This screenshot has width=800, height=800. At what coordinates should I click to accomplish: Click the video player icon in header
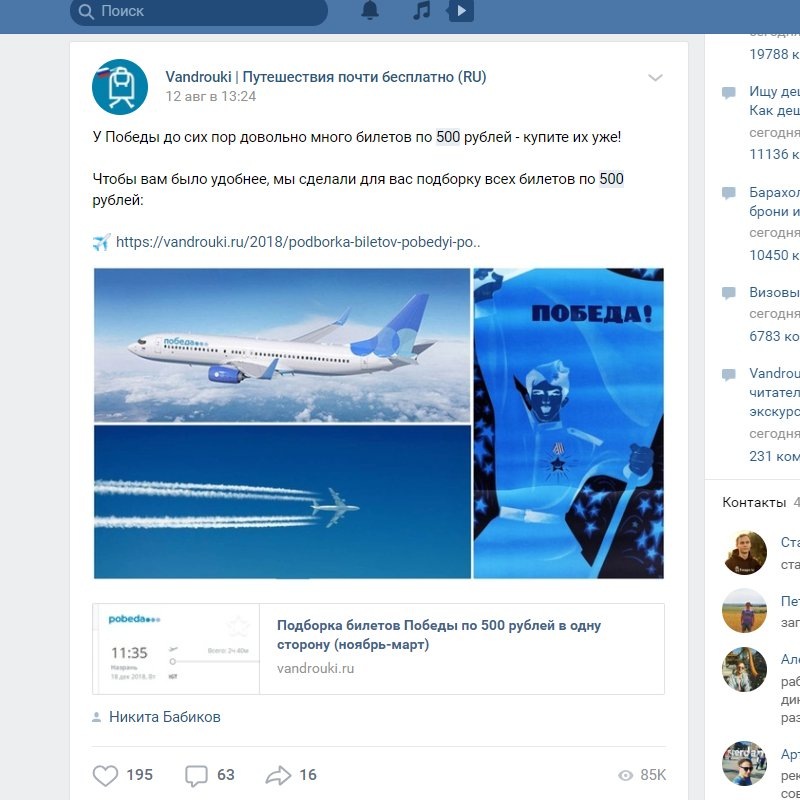tap(461, 10)
